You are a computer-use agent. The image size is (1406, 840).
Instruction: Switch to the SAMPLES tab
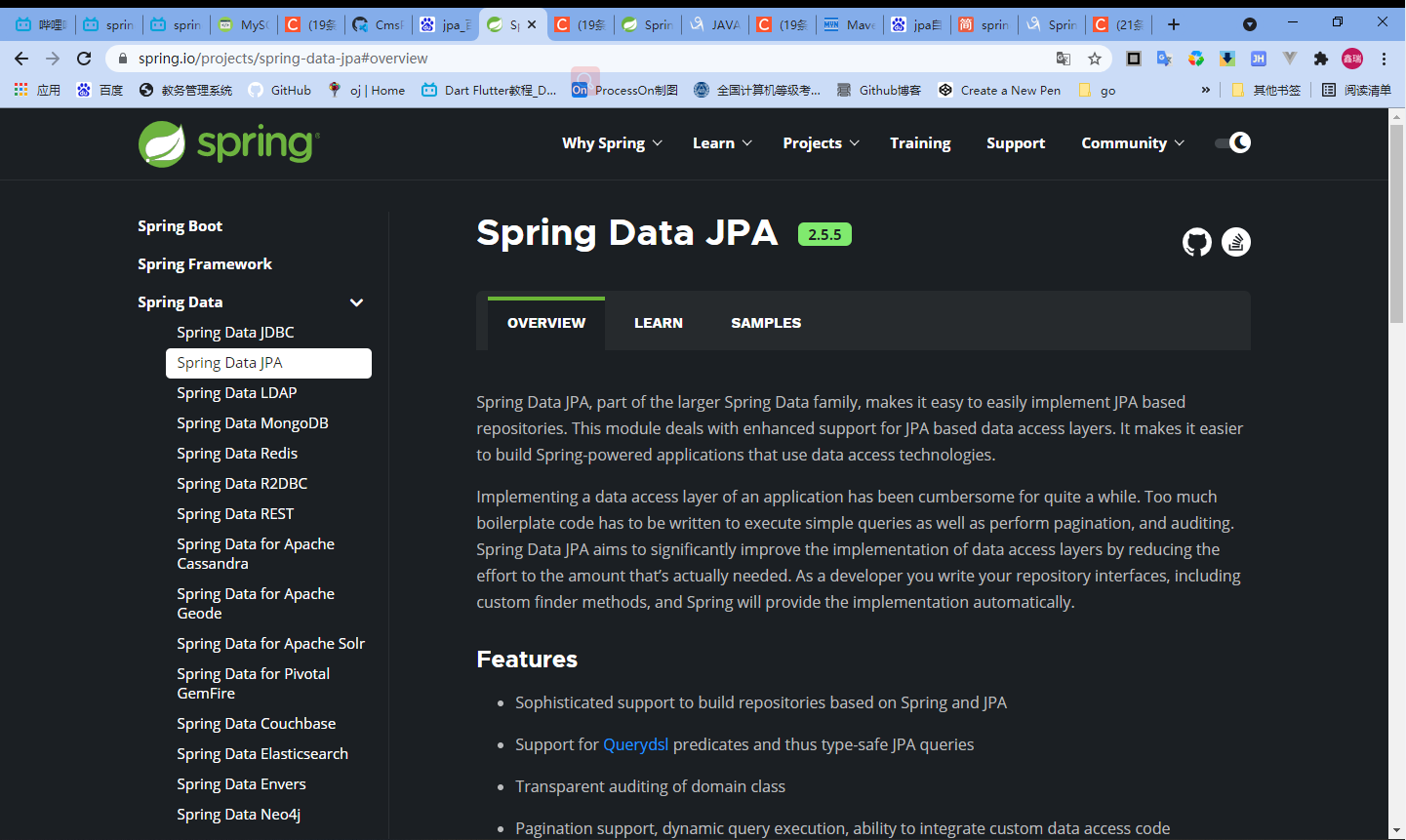pyautogui.click(x=766, y=323)
